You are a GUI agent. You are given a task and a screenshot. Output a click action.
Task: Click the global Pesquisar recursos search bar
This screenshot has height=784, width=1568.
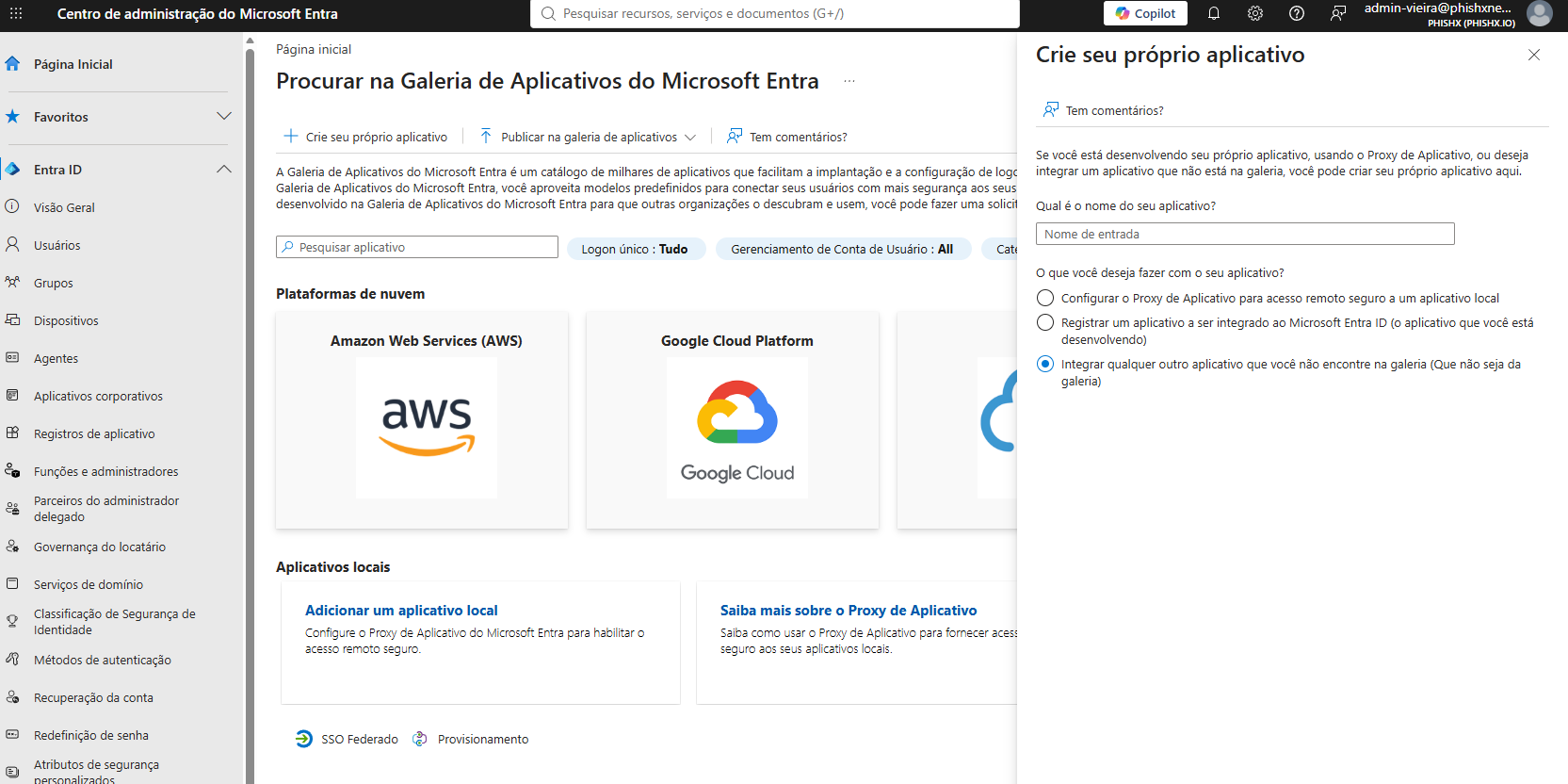(775, 13)
